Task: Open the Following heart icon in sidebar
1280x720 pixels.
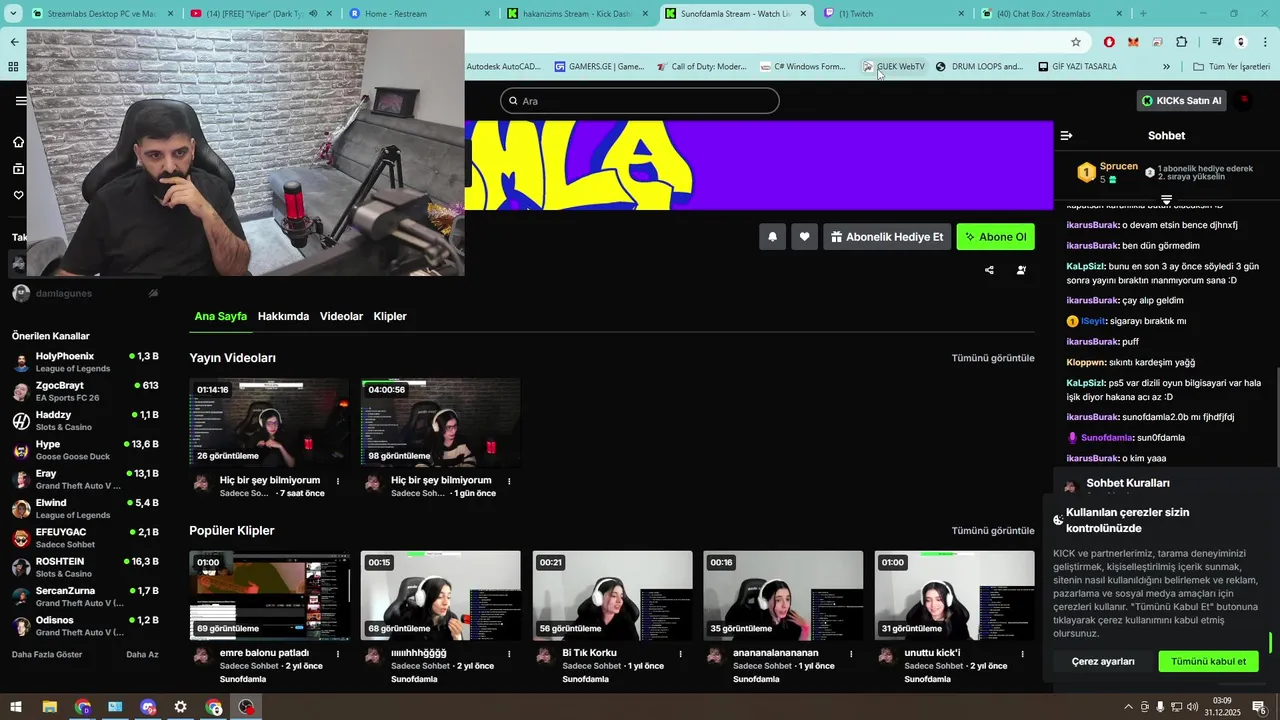Action: click(x=19, y=196)
